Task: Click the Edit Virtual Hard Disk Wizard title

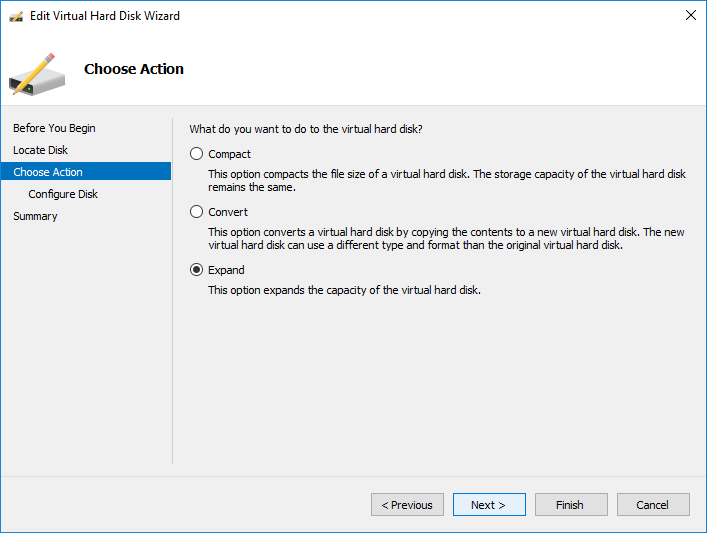Action: tap(105, 16)
